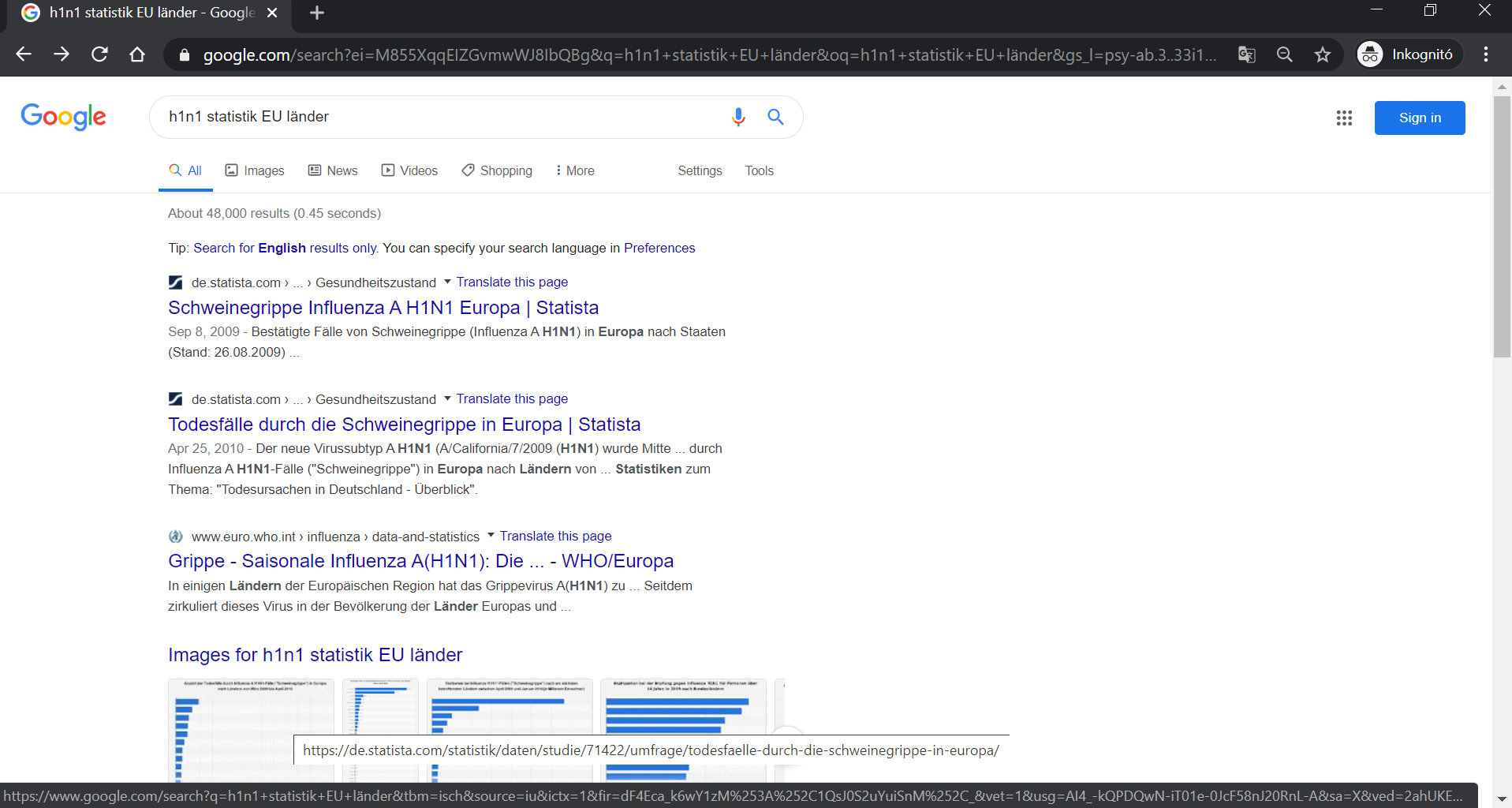Open the Google apps grid icon
Image resolution: width=1512 pixels, height=808 pixels.
[1345, 118]
